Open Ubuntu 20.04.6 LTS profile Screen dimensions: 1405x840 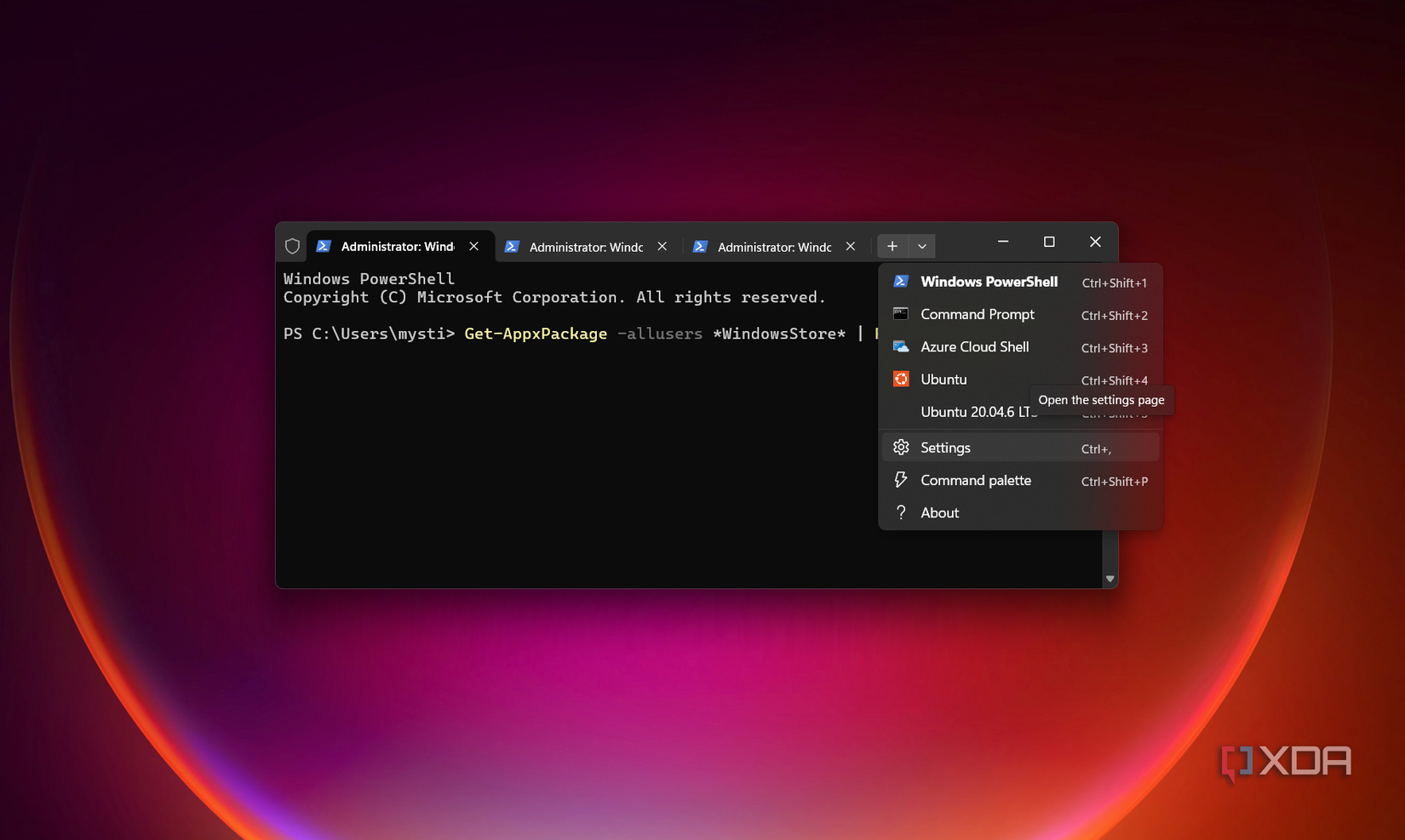click(x=978, y=412)
